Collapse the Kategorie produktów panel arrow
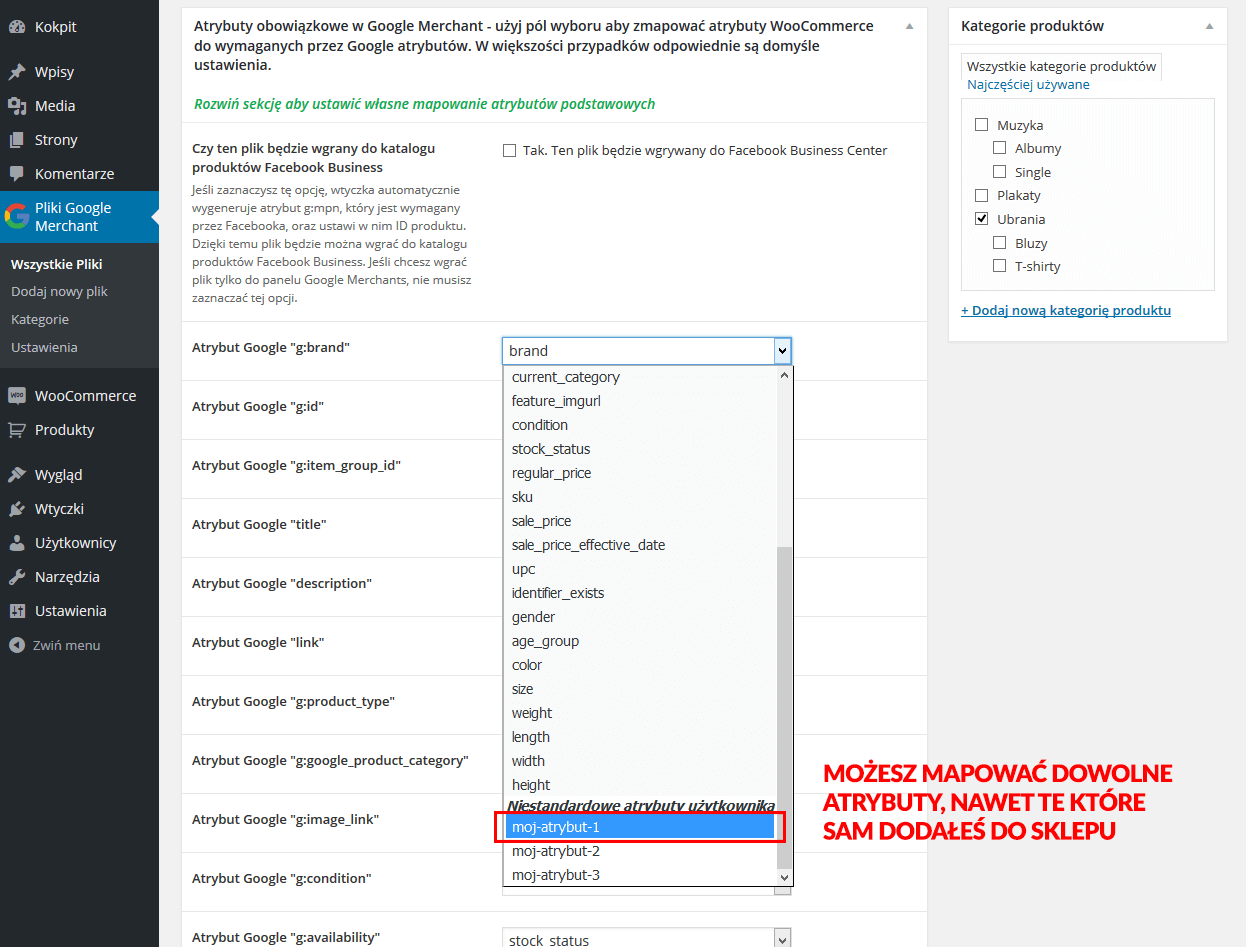This screenshot has height=947, width=1246. pos(1209,26)
